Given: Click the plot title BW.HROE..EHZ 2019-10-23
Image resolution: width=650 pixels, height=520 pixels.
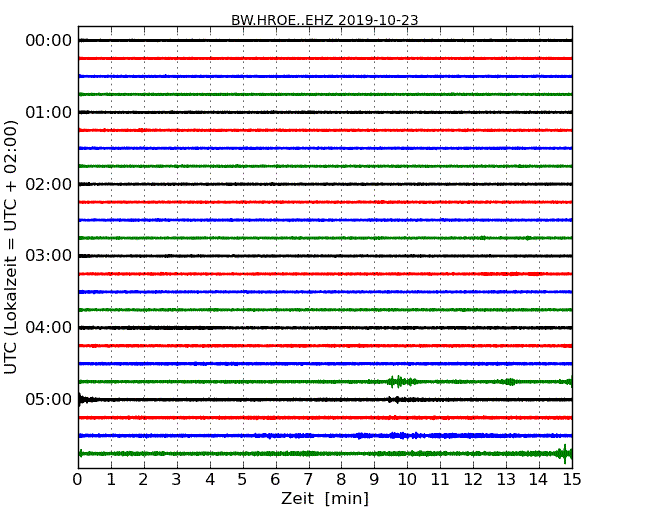Looking at the screenshot, I should (325, 20).
